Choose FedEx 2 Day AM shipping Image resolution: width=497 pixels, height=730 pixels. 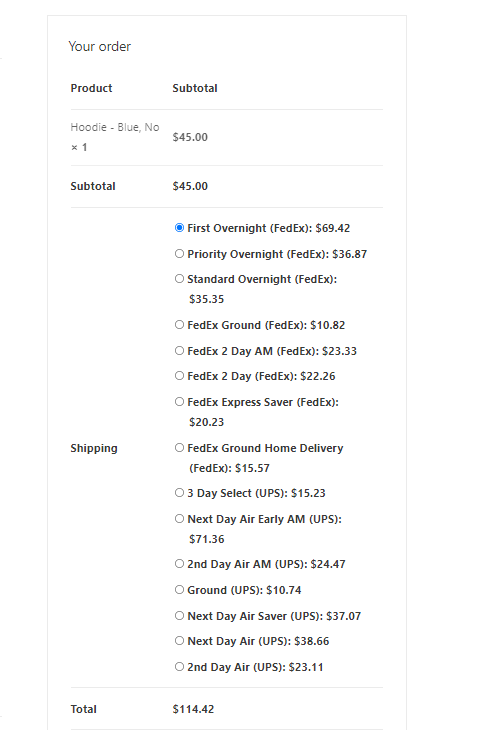pos(179,351)
